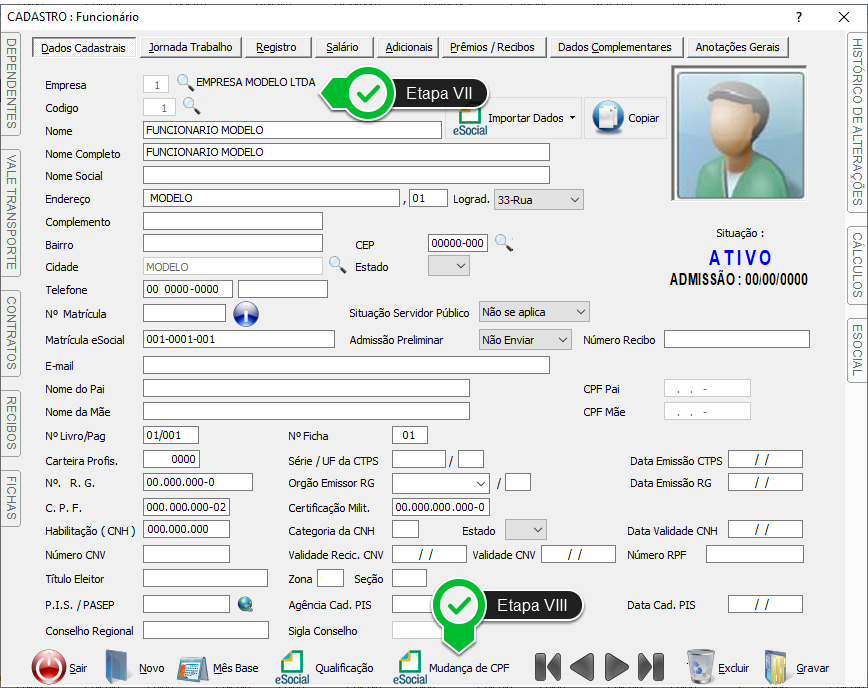Click the Excluir trash bin icon
Image resolution: width=868 pixels, height=688 pixels.
(700, 666)
